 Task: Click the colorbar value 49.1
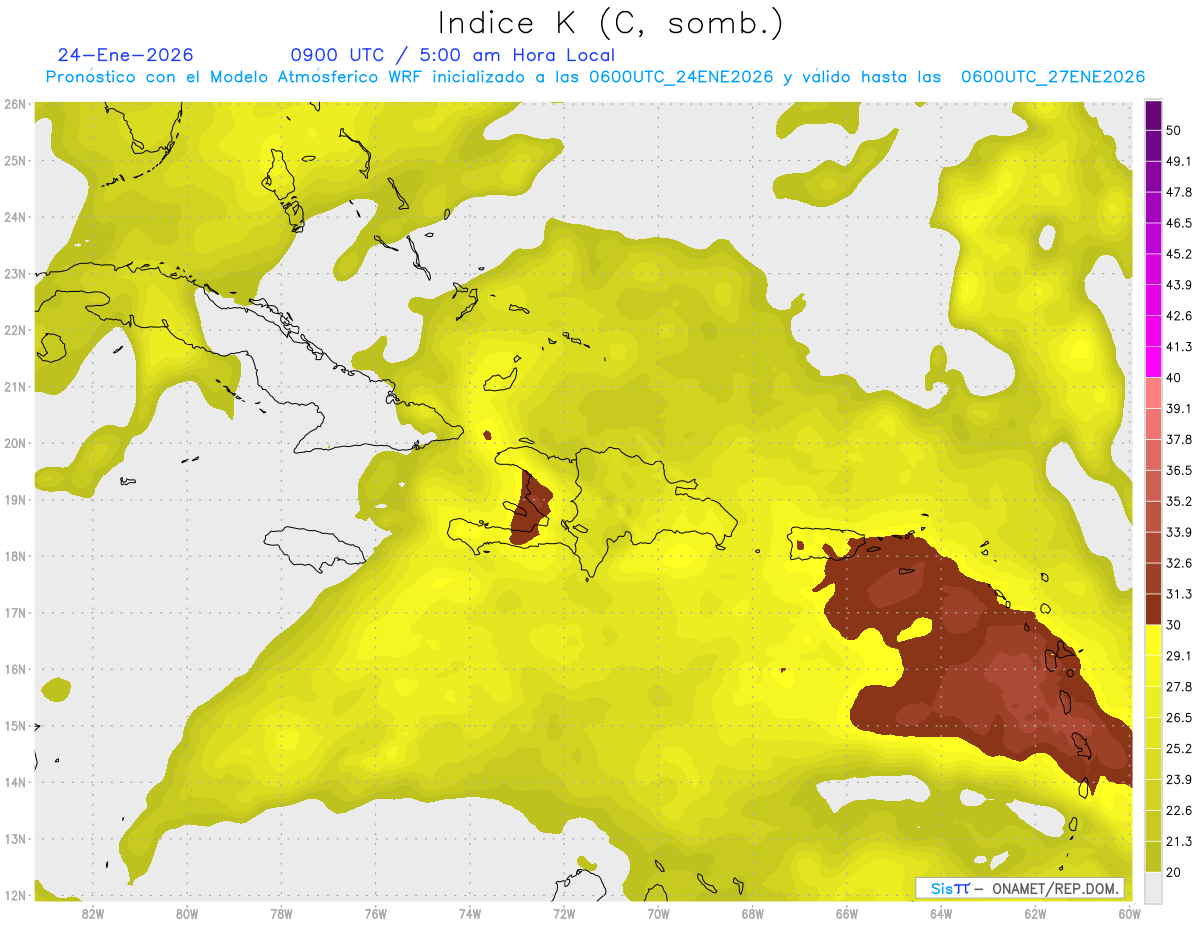pyautogui.click(x=1179, y=161)
